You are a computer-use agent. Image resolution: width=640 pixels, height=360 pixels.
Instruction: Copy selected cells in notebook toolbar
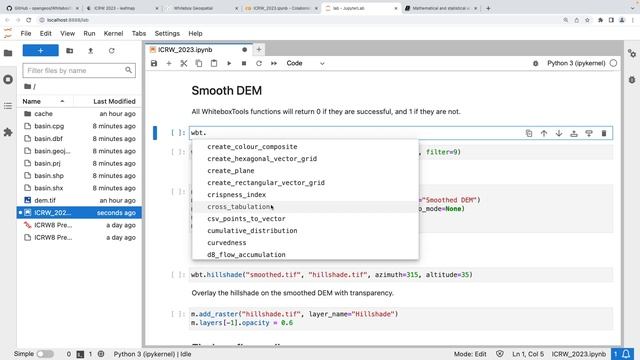coord(199,63)
